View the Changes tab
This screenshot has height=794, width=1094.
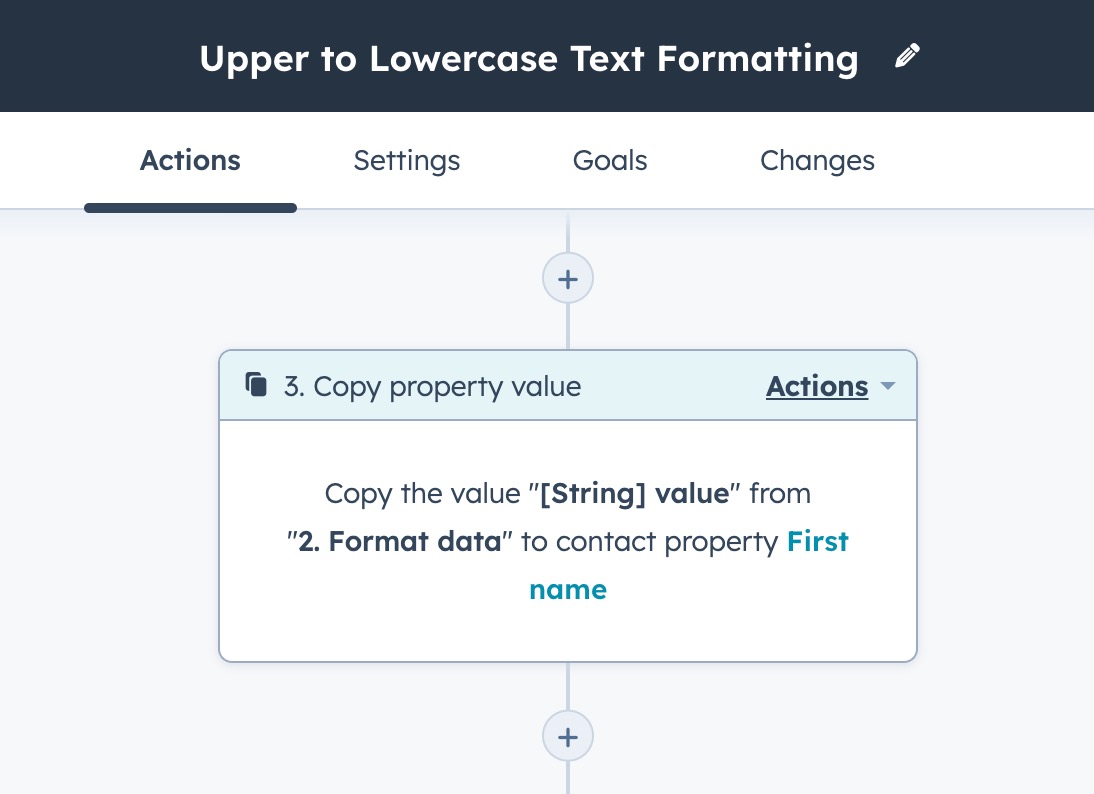click(817, 161)
